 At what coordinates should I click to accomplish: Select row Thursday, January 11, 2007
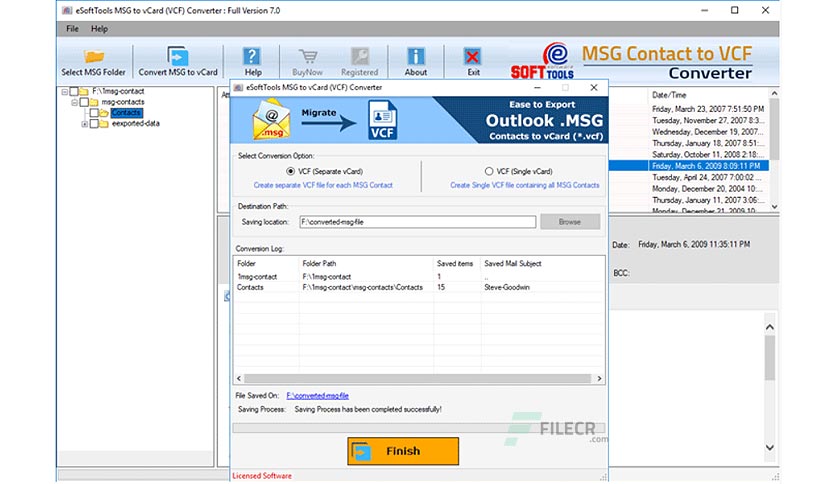click(708, 200)
